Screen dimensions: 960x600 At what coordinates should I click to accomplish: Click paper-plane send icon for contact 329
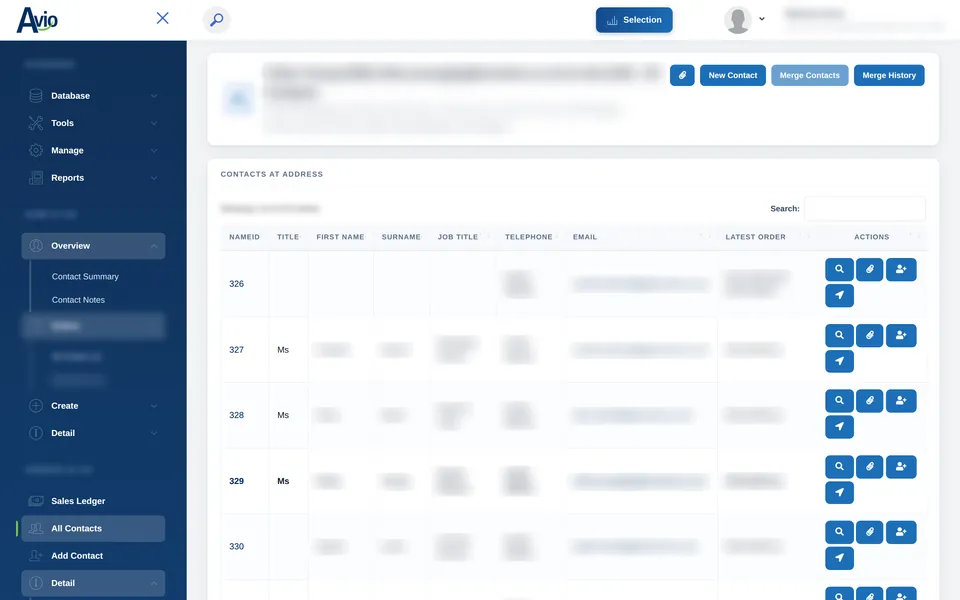point(839,493)
